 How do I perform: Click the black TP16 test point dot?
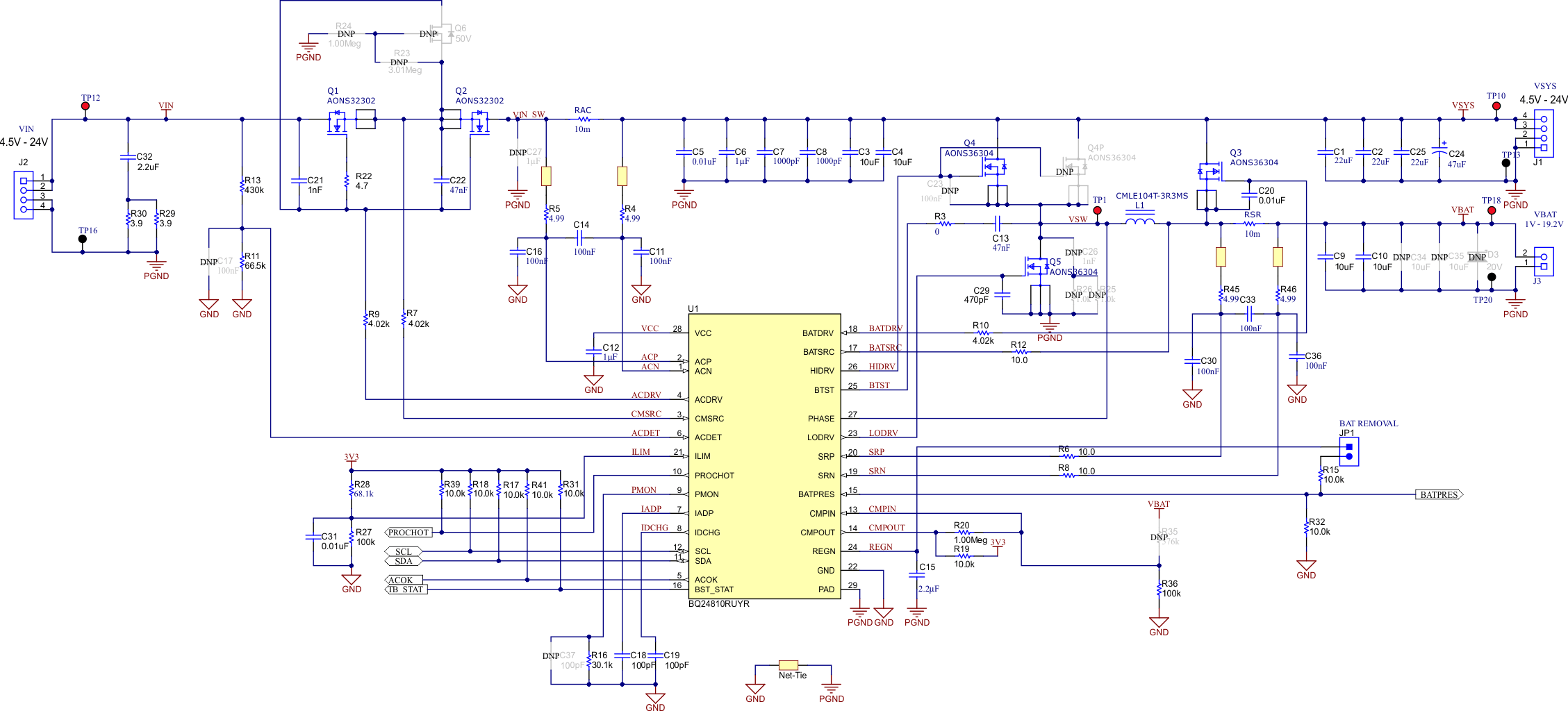pyautogui.click(x=83, y=239)
